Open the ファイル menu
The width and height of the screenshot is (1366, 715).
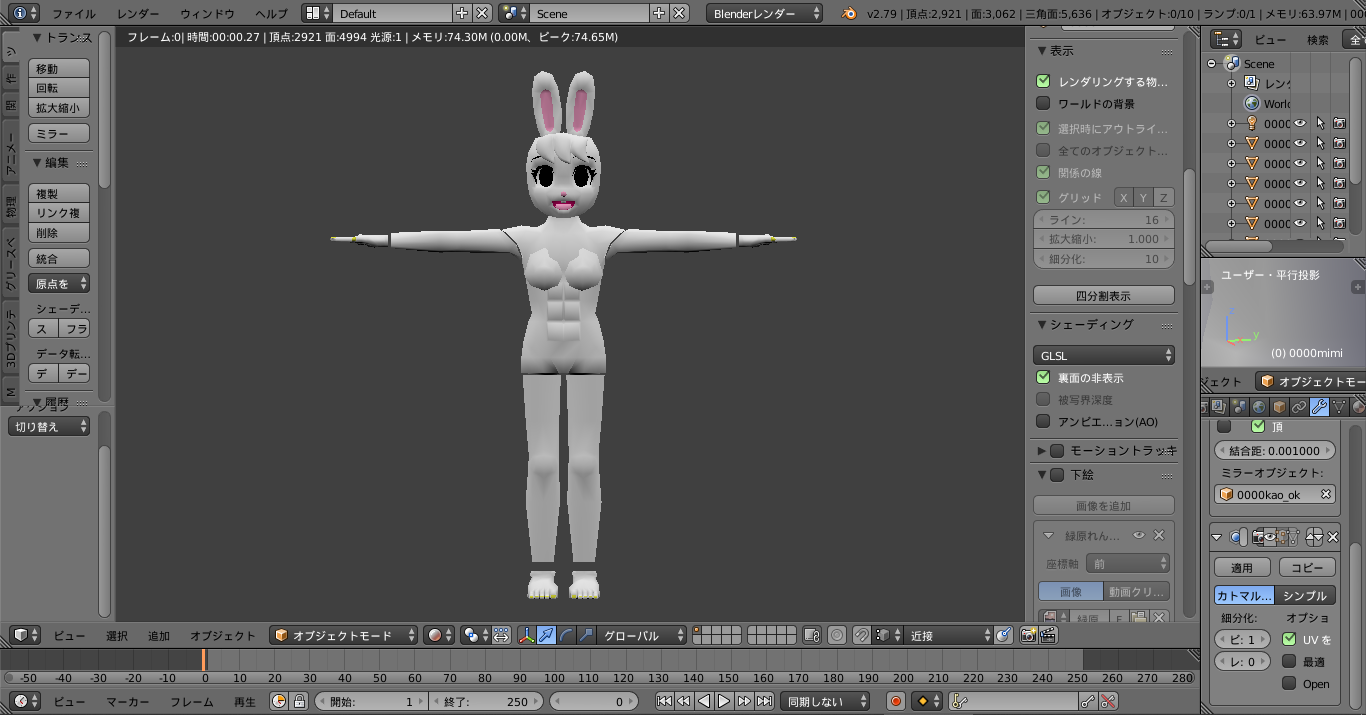pyautogui.click(x=74, y=14)
